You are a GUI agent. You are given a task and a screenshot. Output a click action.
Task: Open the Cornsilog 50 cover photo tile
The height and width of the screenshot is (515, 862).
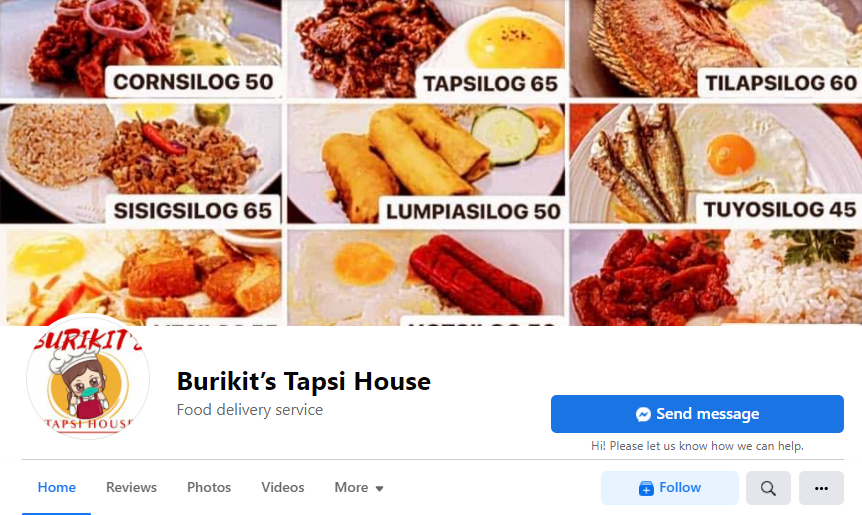(141, 49)
